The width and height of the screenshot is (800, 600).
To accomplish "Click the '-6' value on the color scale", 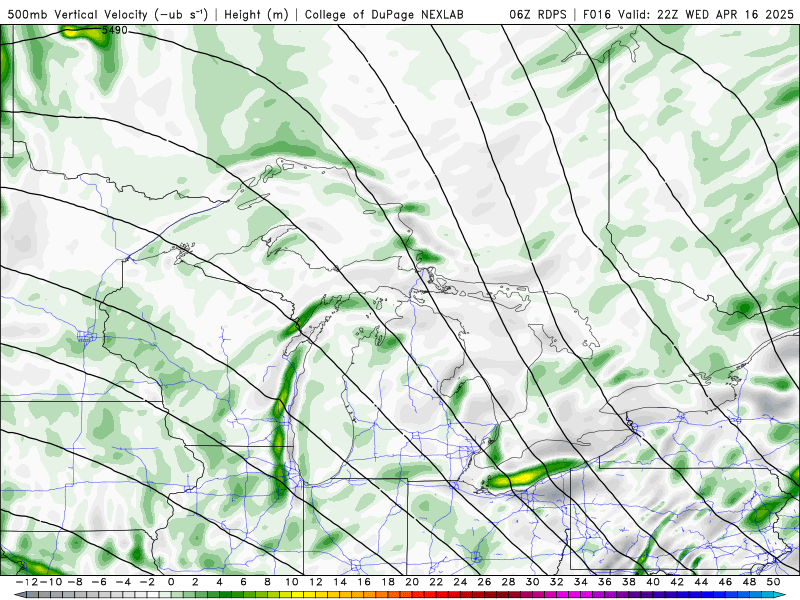I will (98, 582).
